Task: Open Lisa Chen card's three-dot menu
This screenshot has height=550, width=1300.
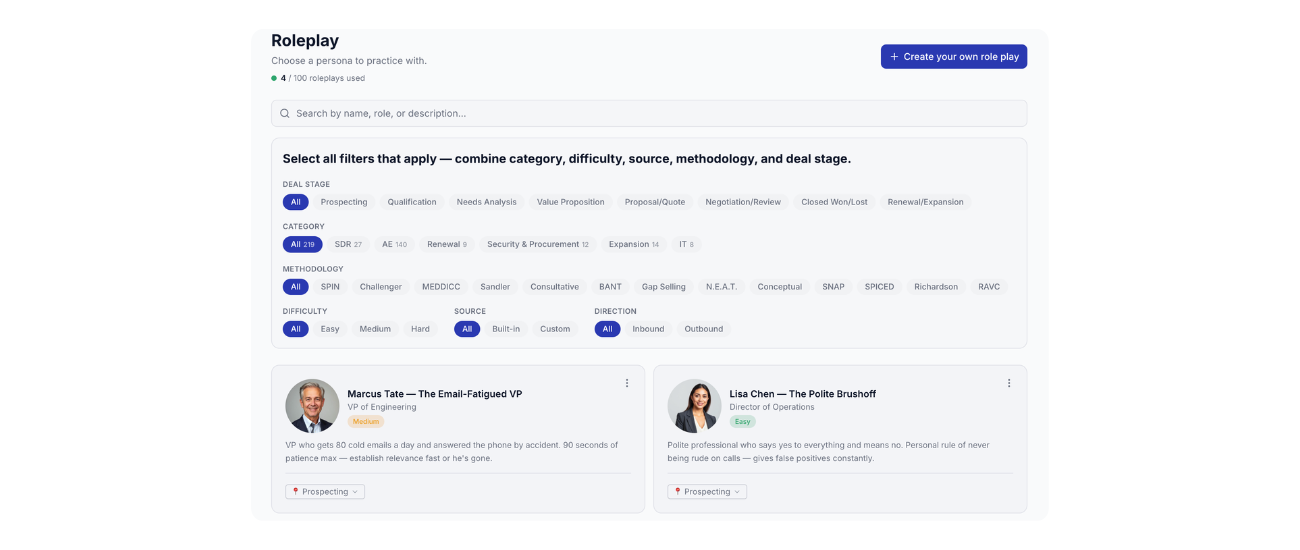Action: tap(1009, 383)
